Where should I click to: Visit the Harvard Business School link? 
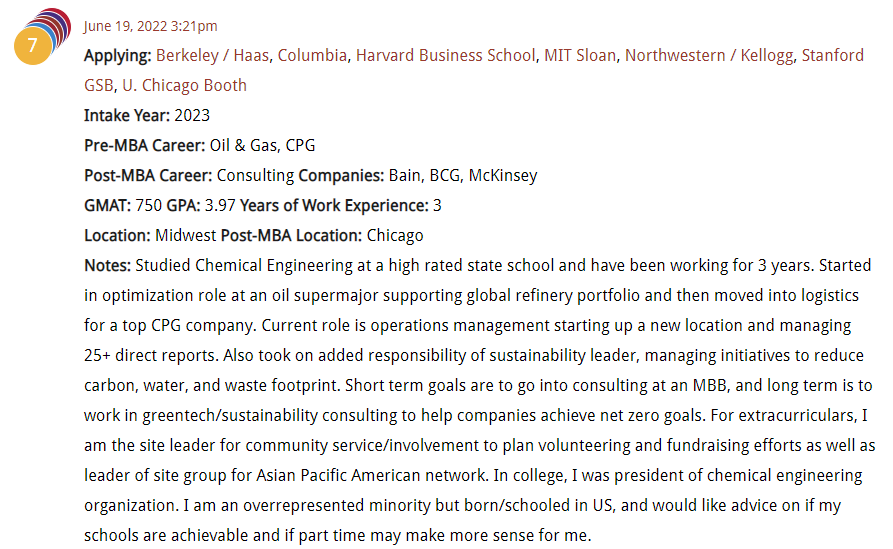(x=446, y=55)
